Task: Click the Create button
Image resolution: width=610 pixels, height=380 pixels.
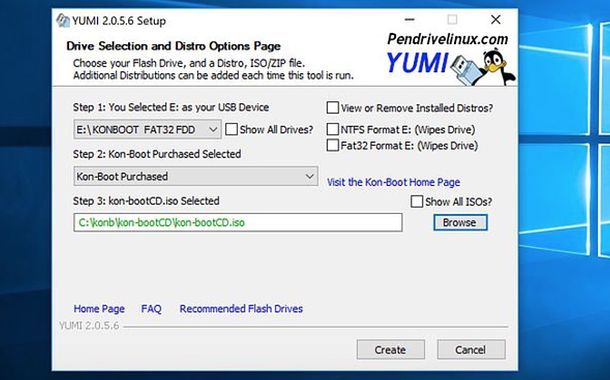Action: pos(391,350)
